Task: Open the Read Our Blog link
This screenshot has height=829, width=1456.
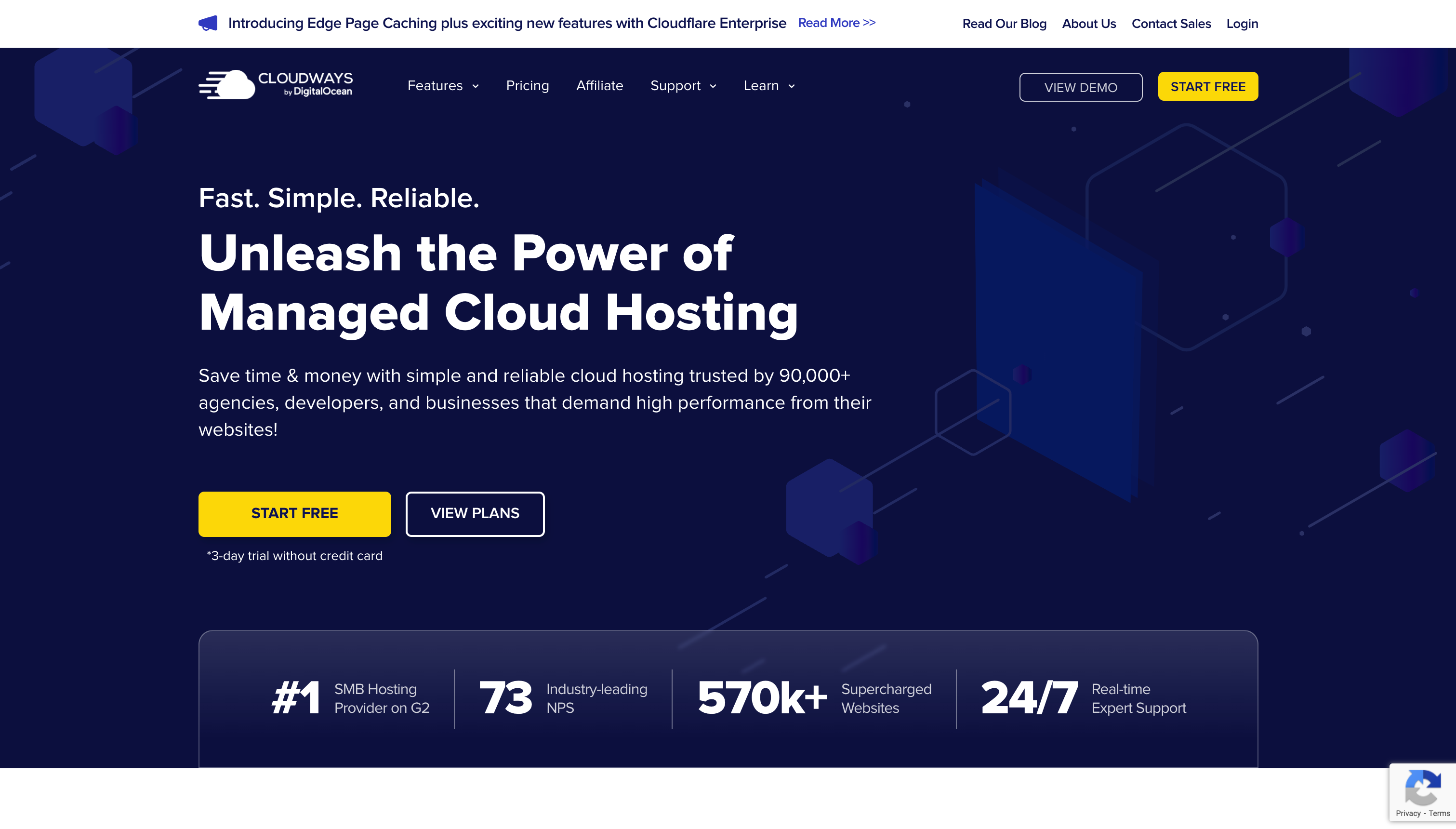Action: (x=1004, y=23)
